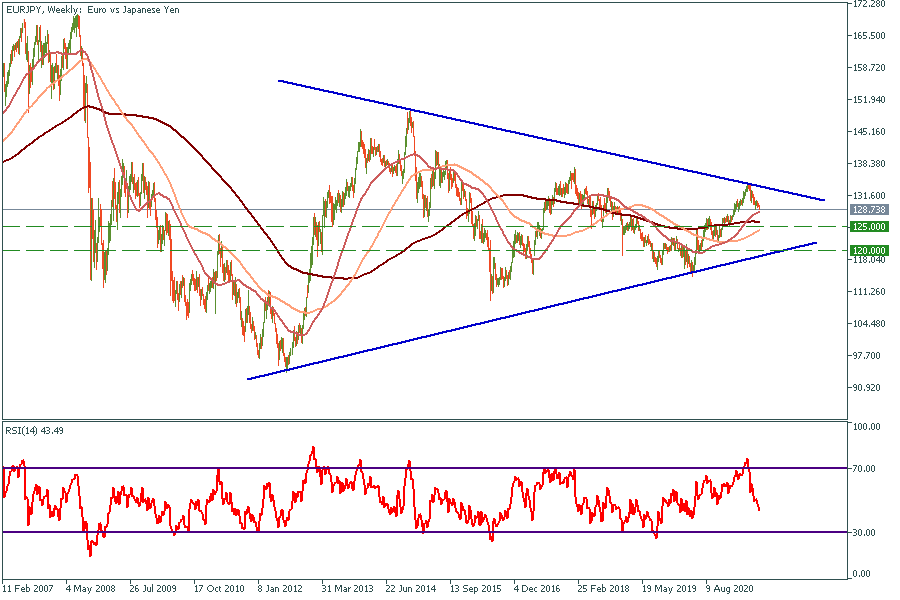Select the RSI(14) 43.49 indicator label
Image resolution: width=900 pixels, height=600 pixels.
(x=38, y=430)
